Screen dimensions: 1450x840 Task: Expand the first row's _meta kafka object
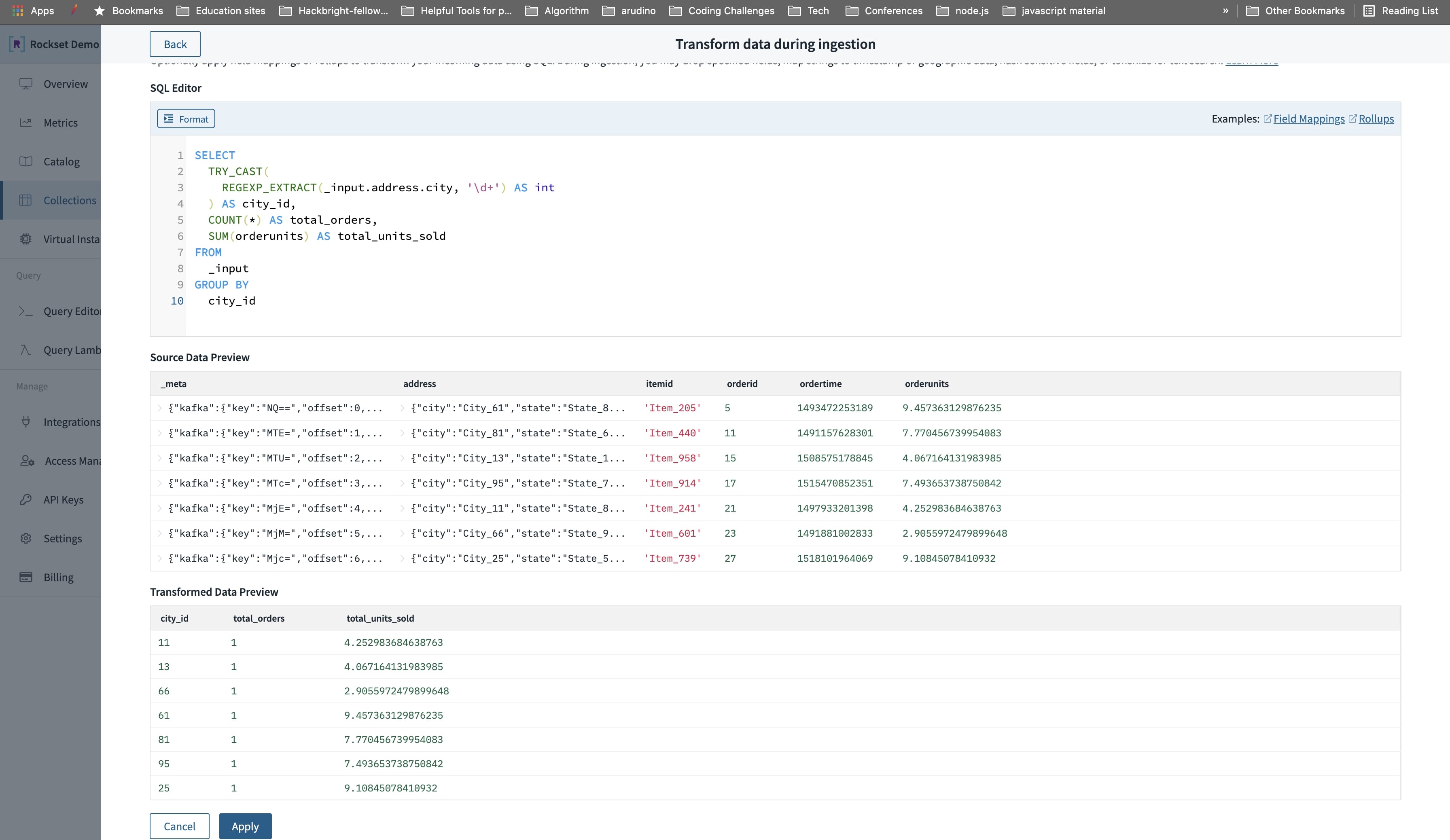(159, 408)
